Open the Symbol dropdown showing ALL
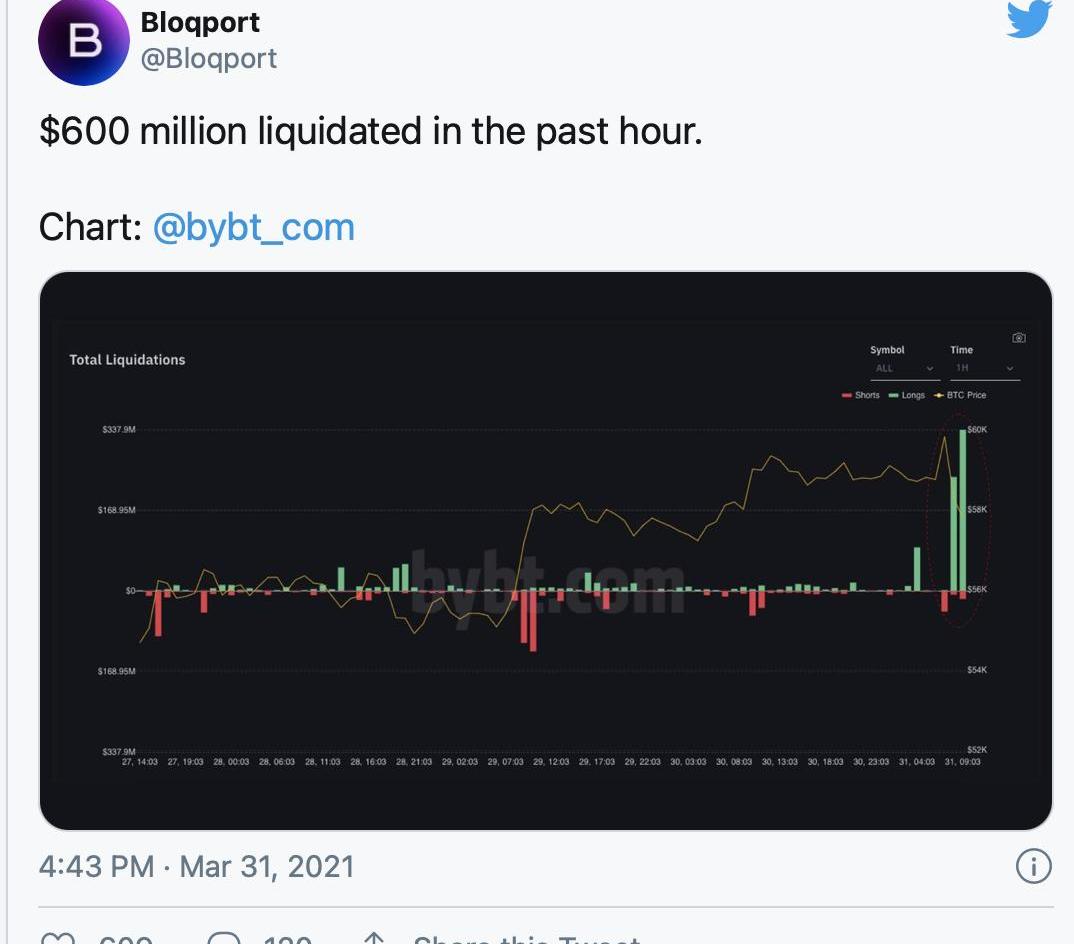1074x944 pixels. click(x=903, y=369)
